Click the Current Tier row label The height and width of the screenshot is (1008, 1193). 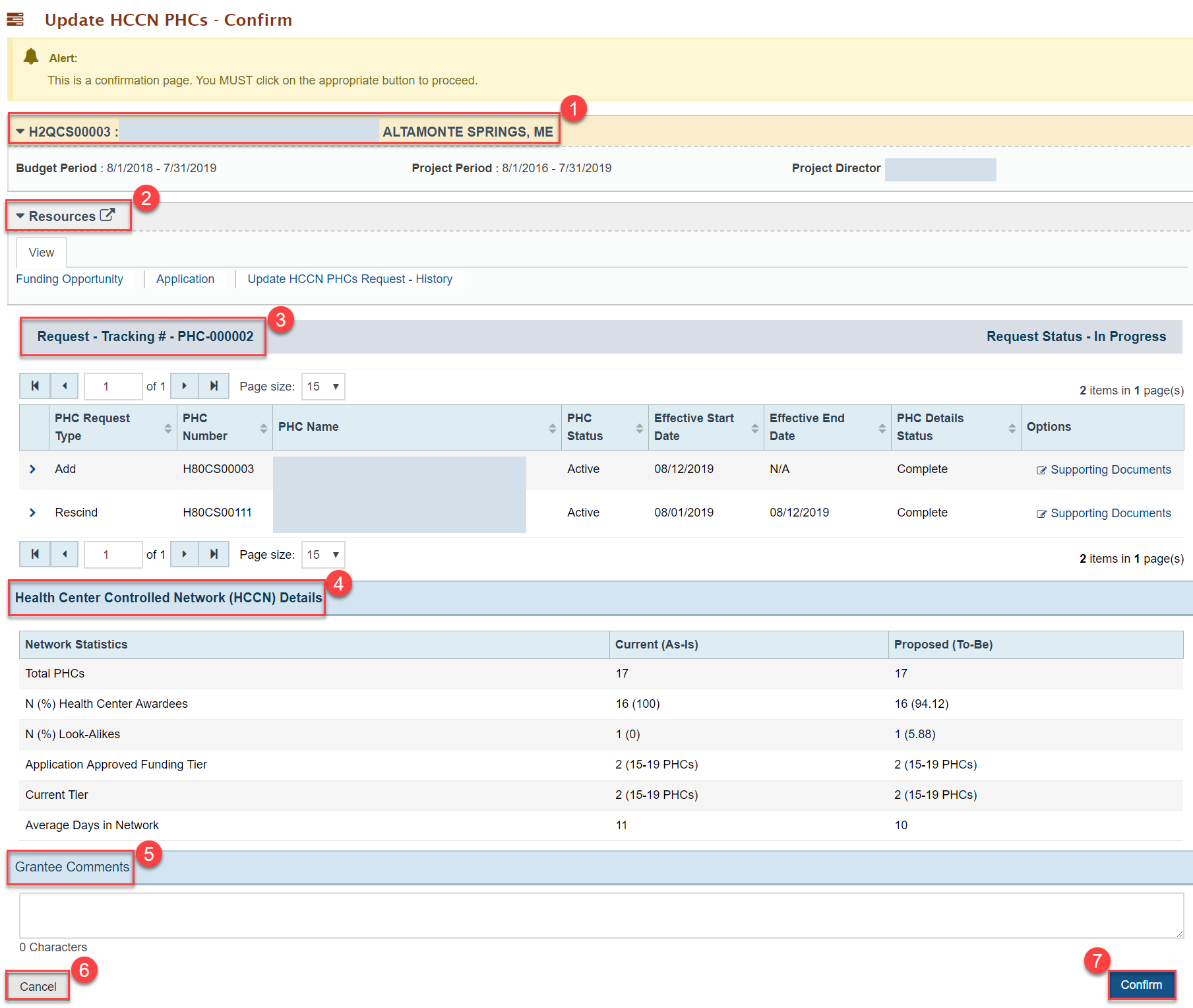[x=57, y=795]
